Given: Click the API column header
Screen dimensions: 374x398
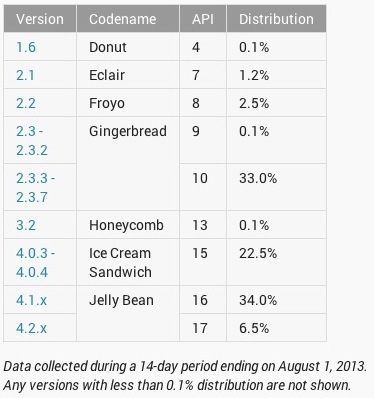Looking at the screenshot, I should click(x=203, y=19).
